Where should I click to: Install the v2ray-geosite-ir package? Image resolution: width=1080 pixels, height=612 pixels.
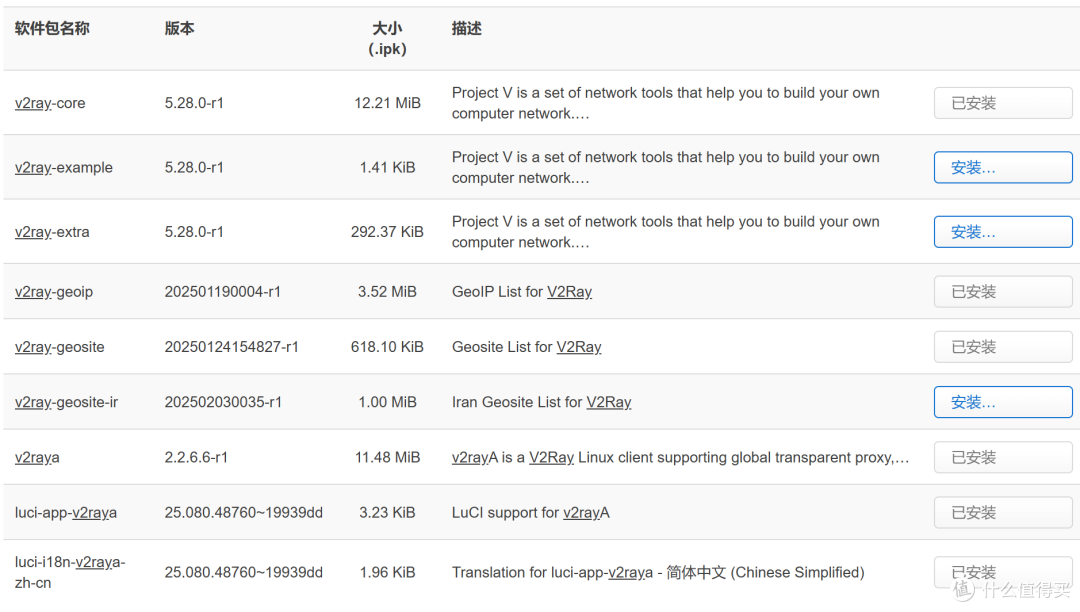1002,402
